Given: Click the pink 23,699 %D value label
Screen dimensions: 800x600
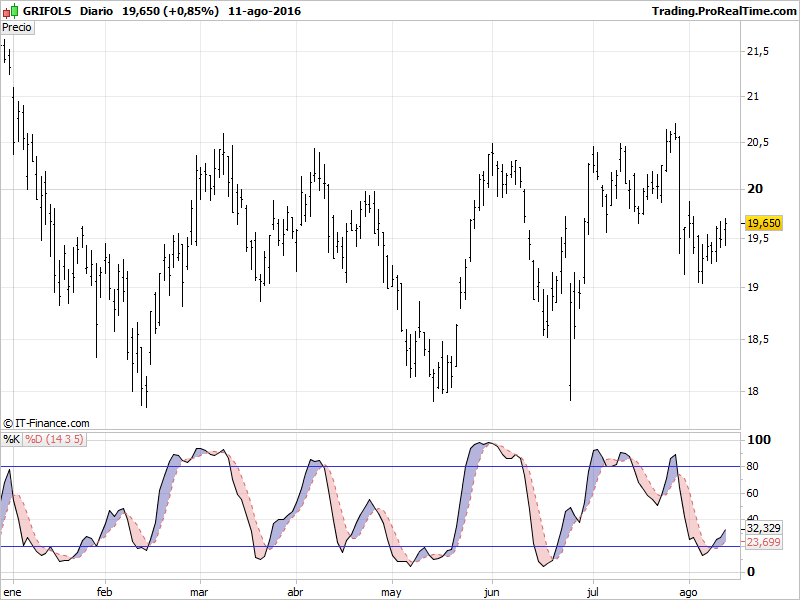Looking at the screenshot, I should click(x=763, y=543).
